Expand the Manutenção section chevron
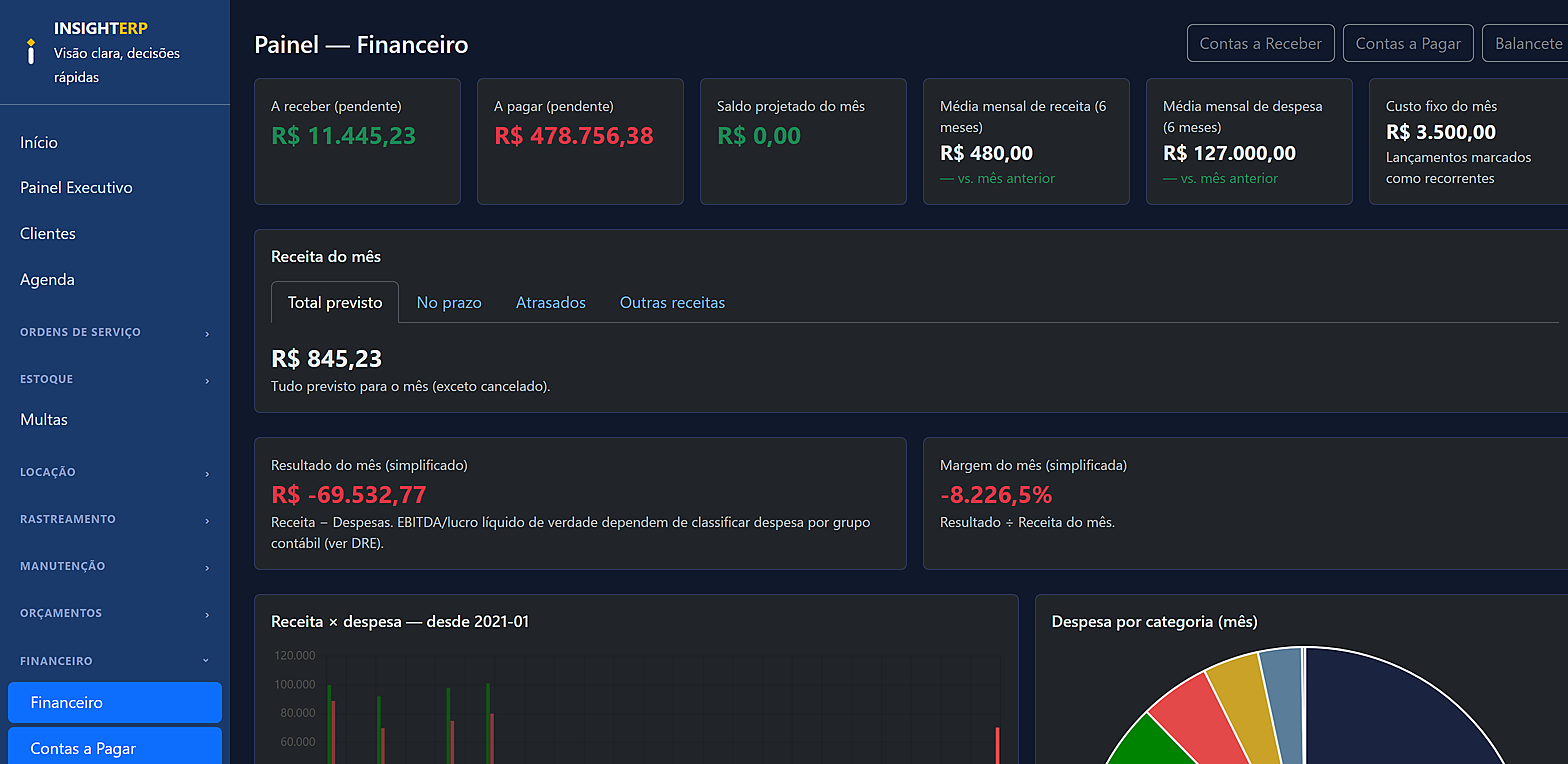Viewport: 1568px width, 764px height. pyautogui.click(x=207, y=567)
